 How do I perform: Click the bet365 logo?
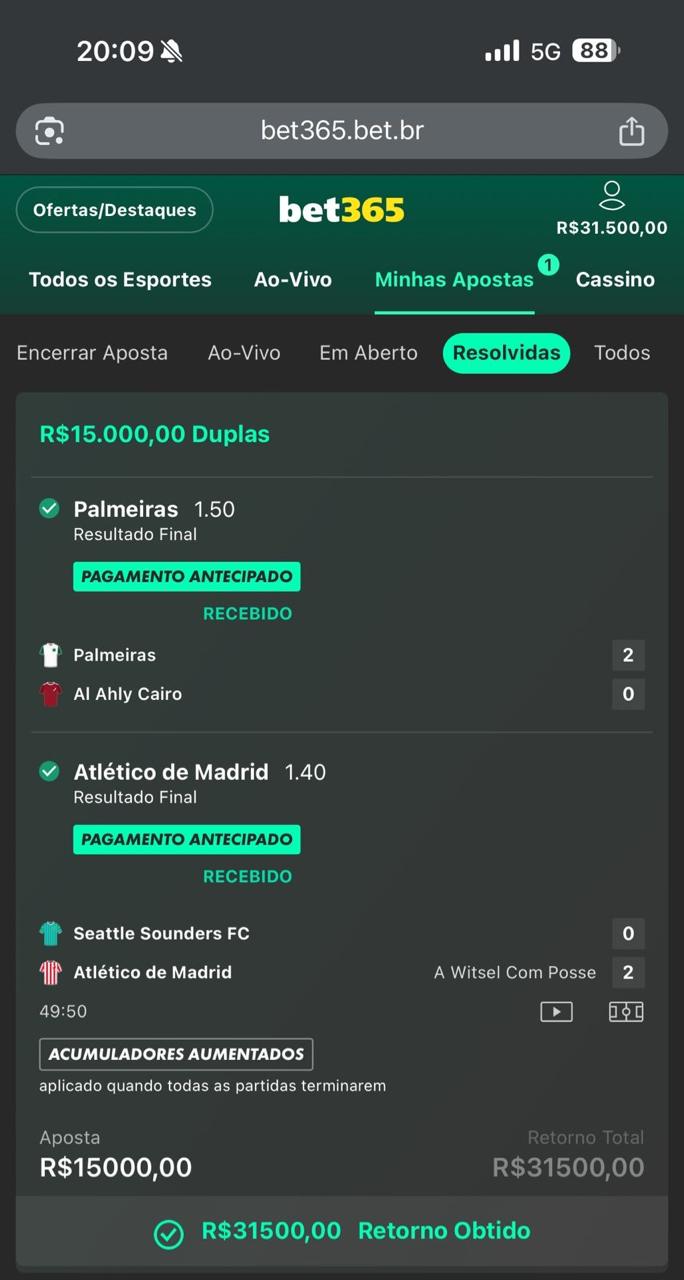click(x=341, y=211)
